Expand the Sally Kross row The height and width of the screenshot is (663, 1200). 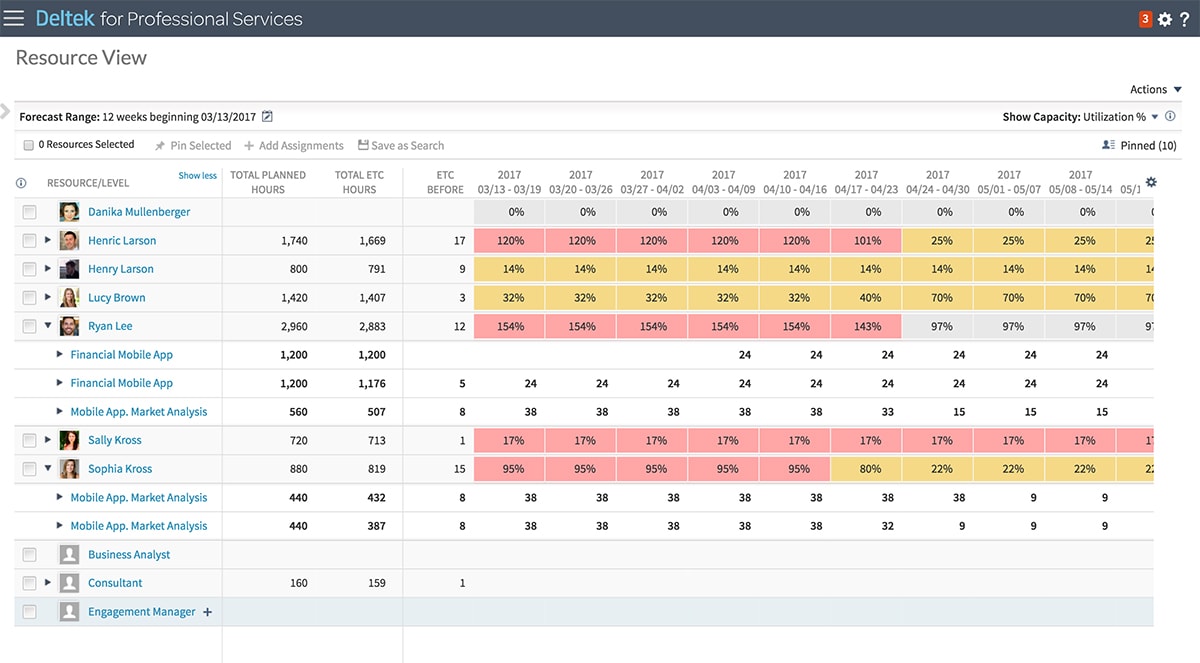(x=47, y=440)
